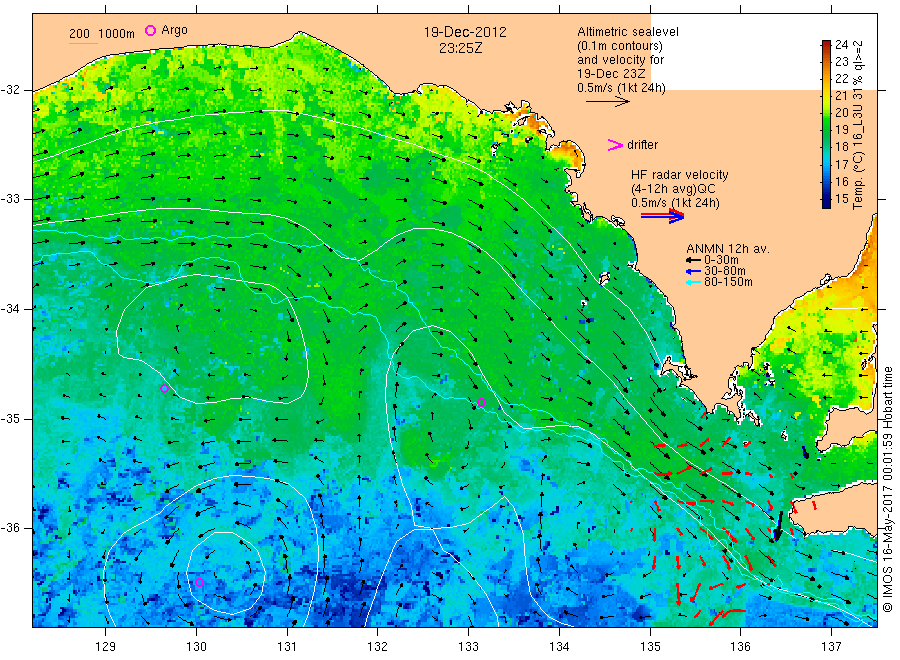Click the black 0-30m ANMN arrow
Viewport: 900px width, 660px height.
[693, 261]
